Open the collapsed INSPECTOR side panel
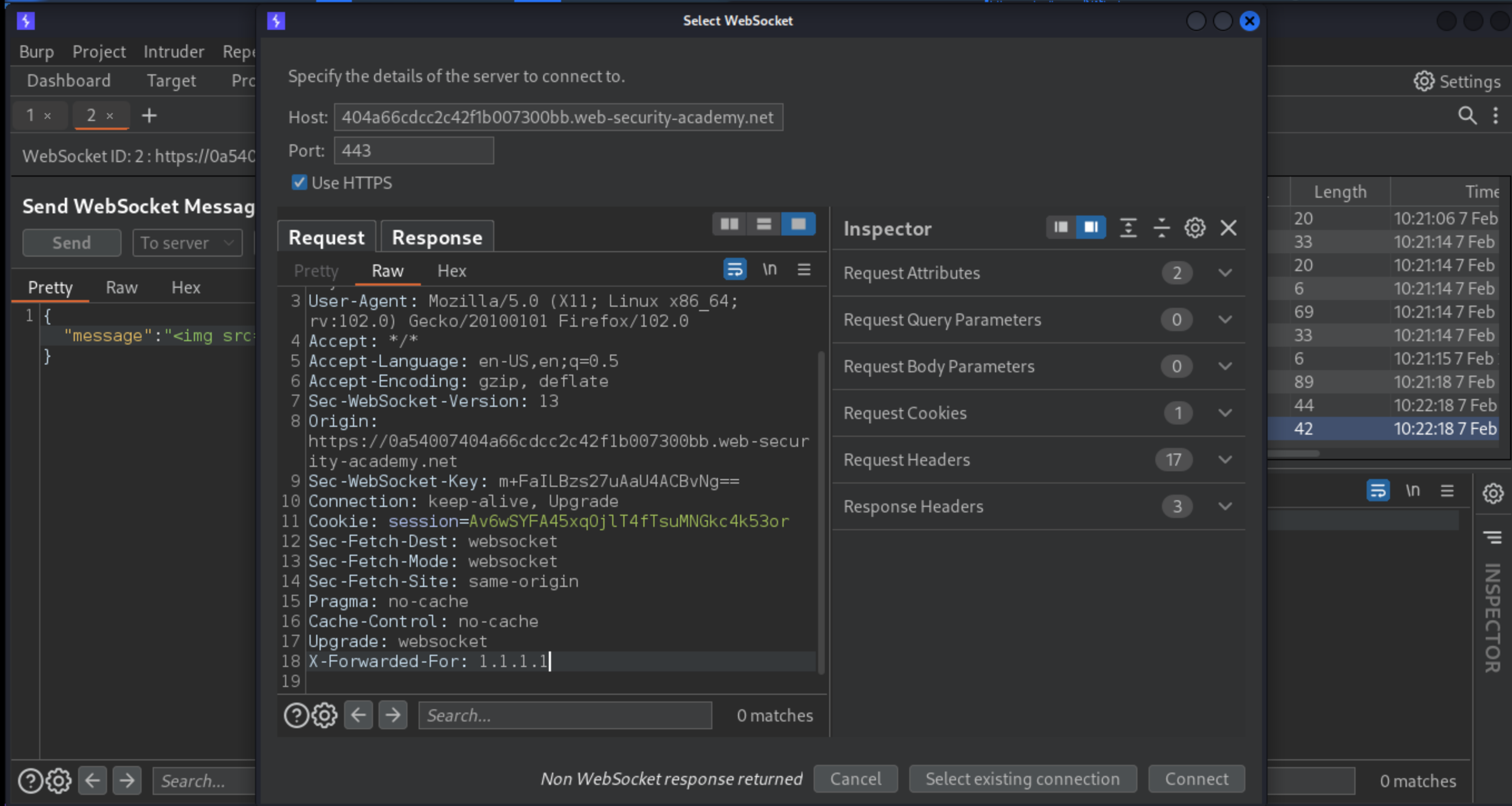Screen dimensions: 1512x806 tap(1492, 617)
